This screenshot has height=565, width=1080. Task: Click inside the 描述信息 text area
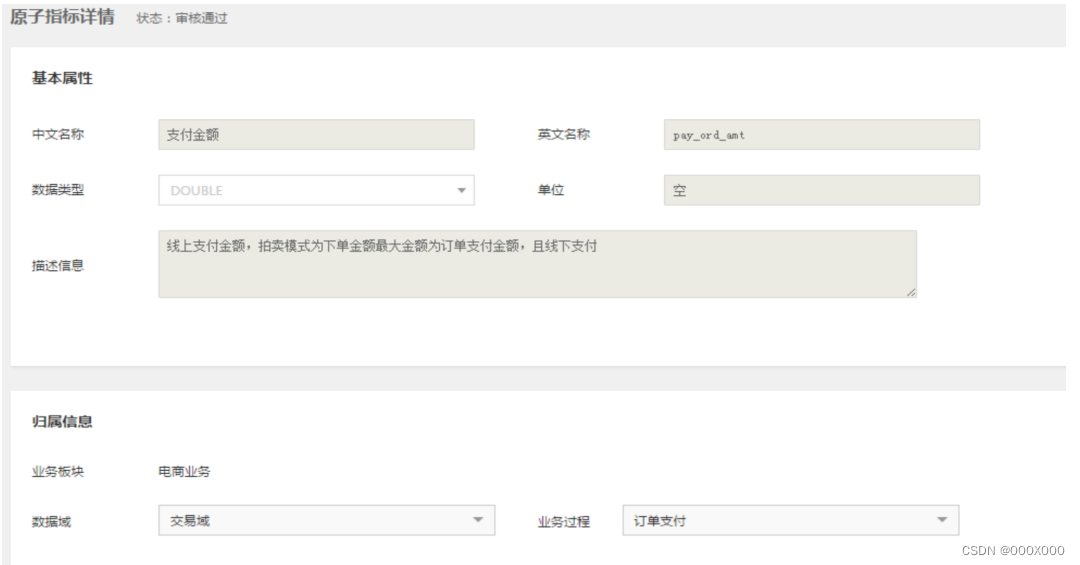[x=537, y=264]
